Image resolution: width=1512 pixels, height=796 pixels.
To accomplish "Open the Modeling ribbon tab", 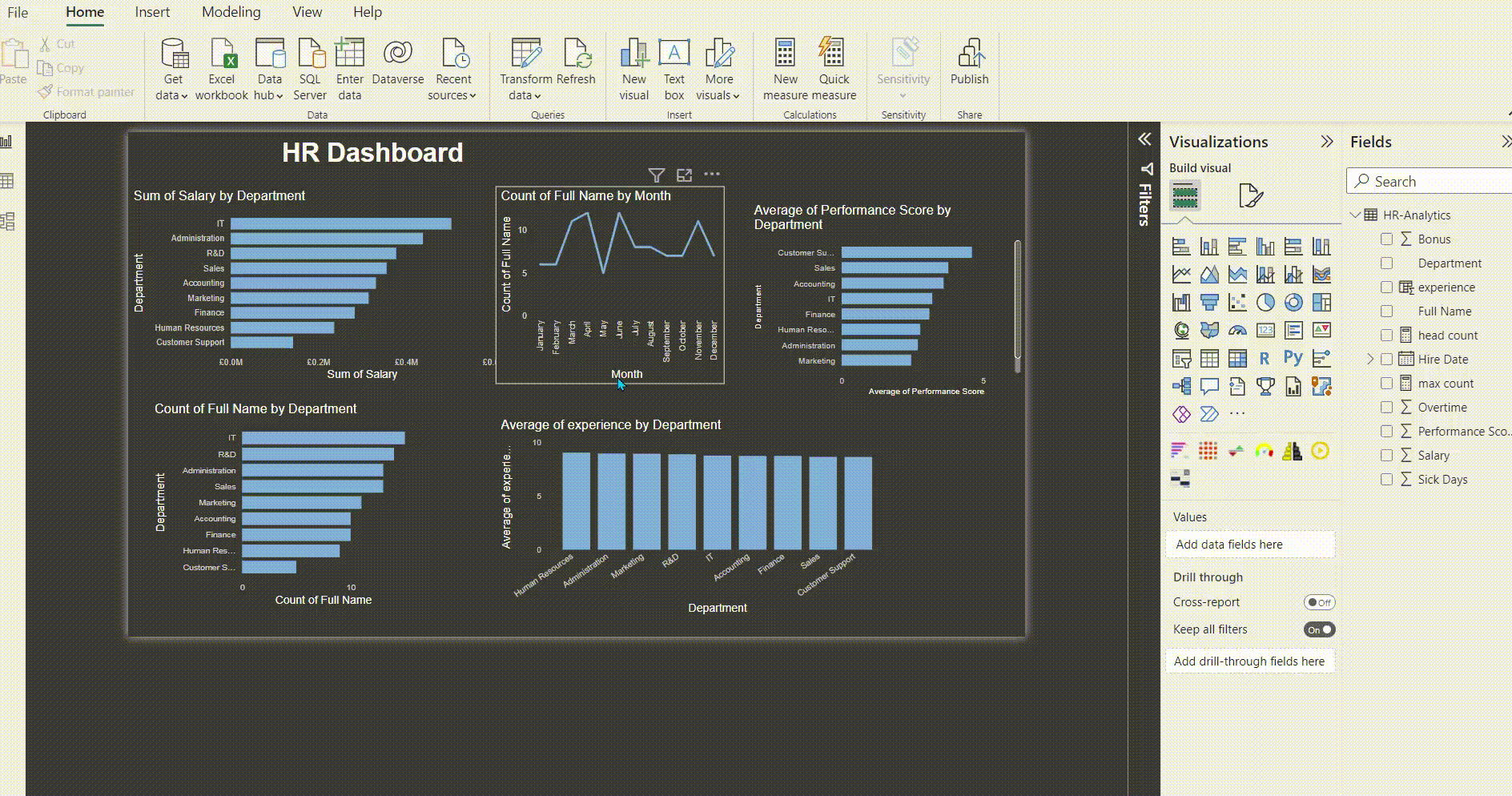I will (231, 12).
